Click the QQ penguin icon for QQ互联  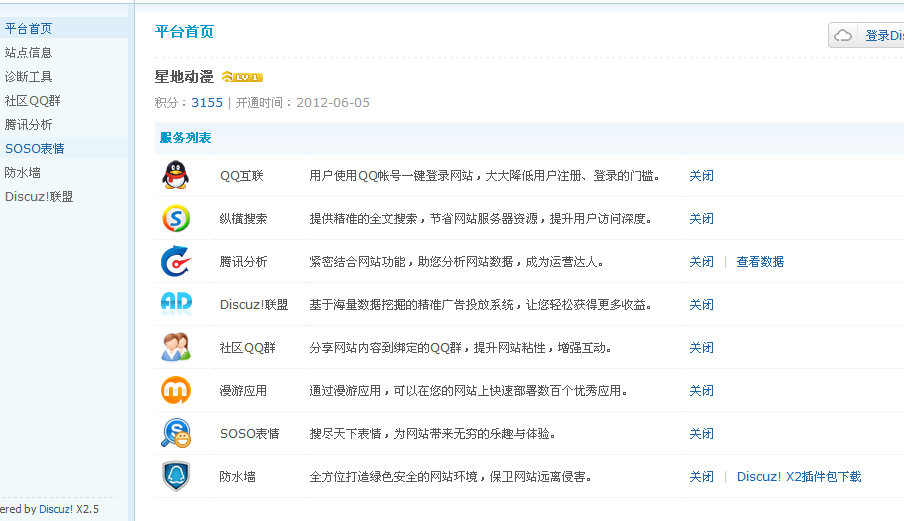click(x=176, y=175)
